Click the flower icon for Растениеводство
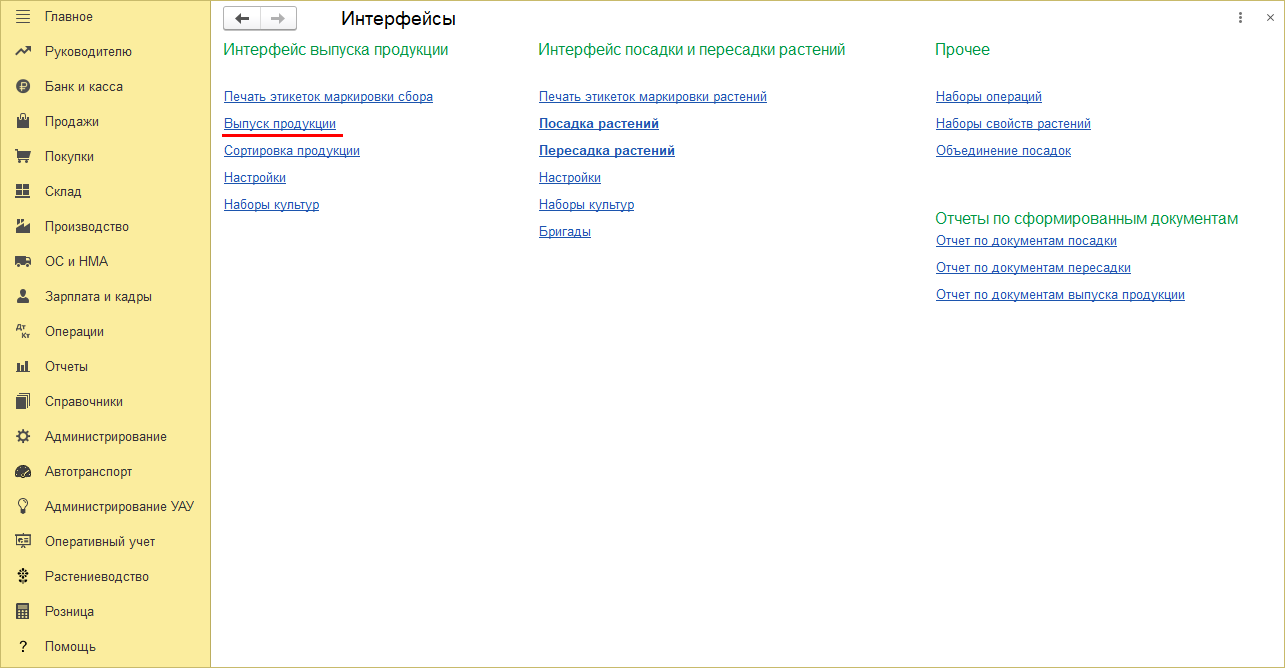Image resolution: width=1285 pixels, height=668 pixels. 23,577
